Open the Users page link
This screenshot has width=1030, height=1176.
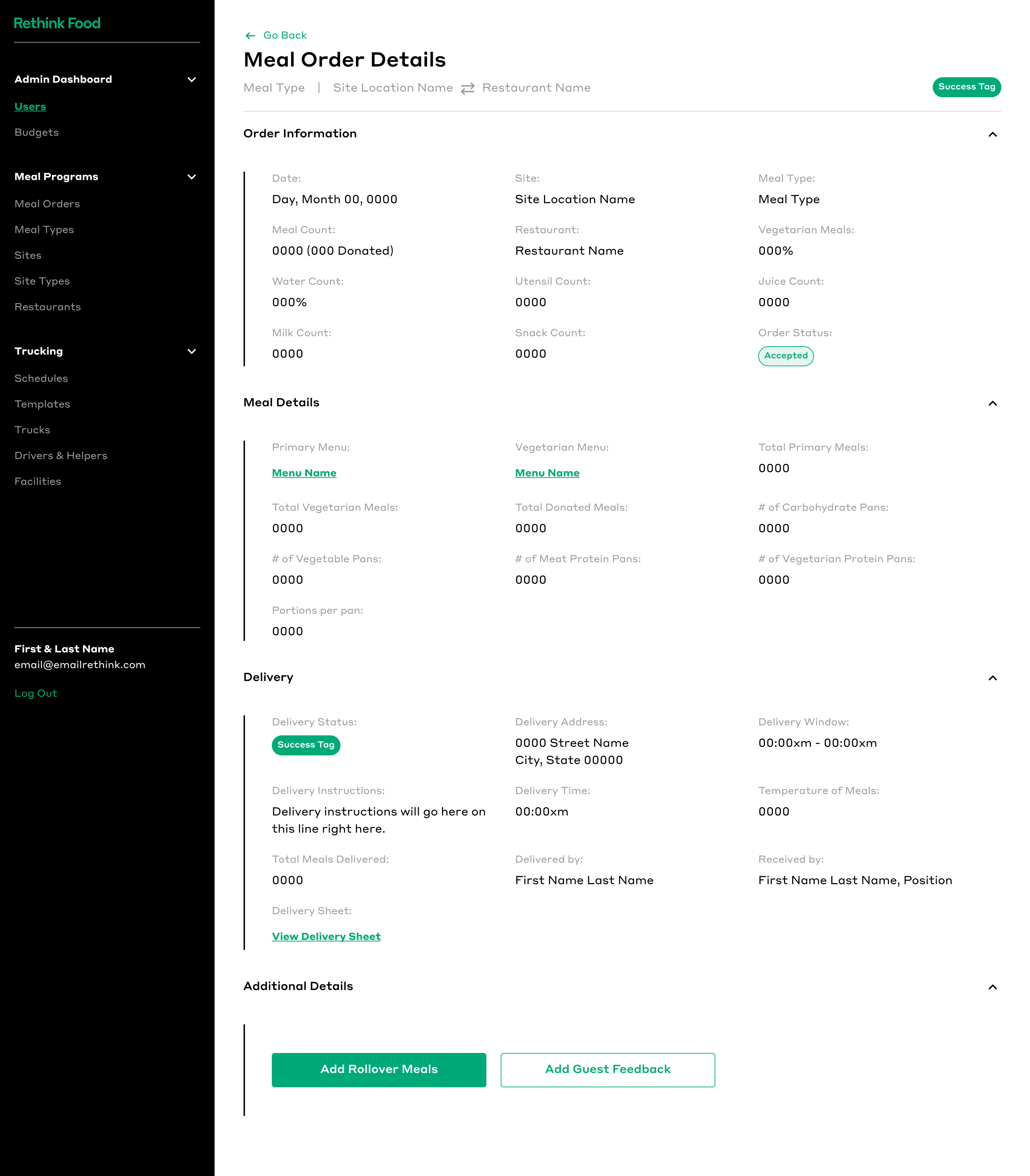30,106
